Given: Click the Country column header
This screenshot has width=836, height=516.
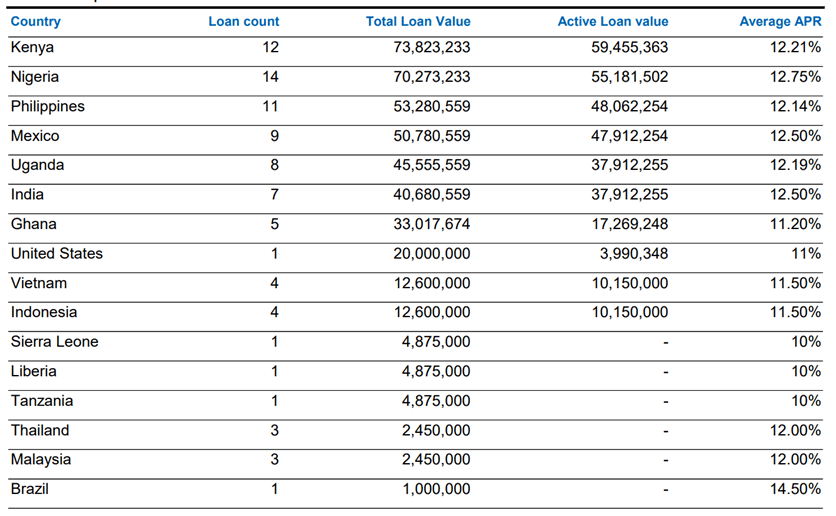Looking at the screenshot, I should tap(36, 21).
